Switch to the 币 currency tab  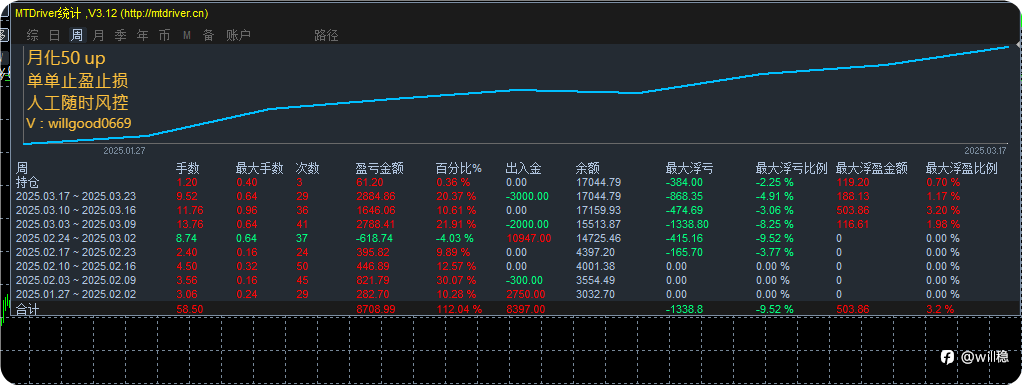(164, 35)
